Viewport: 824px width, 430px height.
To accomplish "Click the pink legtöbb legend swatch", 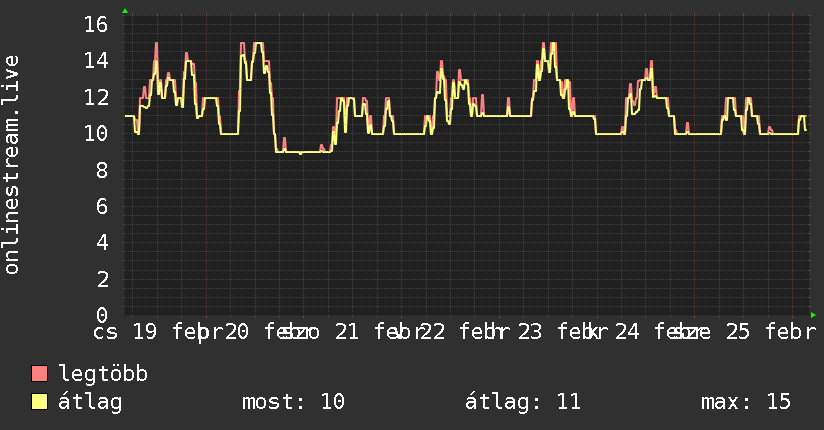I will coord(39,374).
